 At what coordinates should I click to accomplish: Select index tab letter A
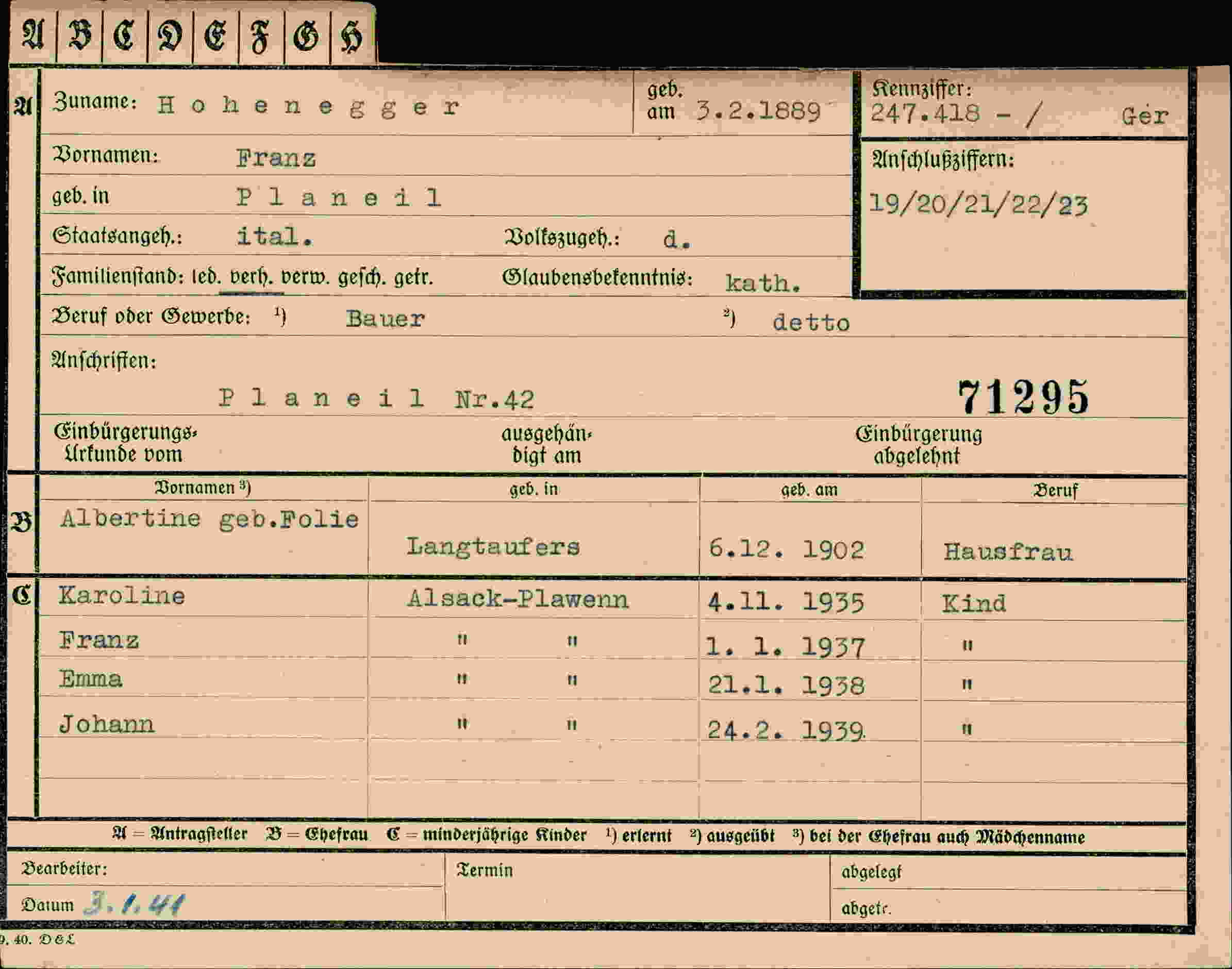[33, 35]
